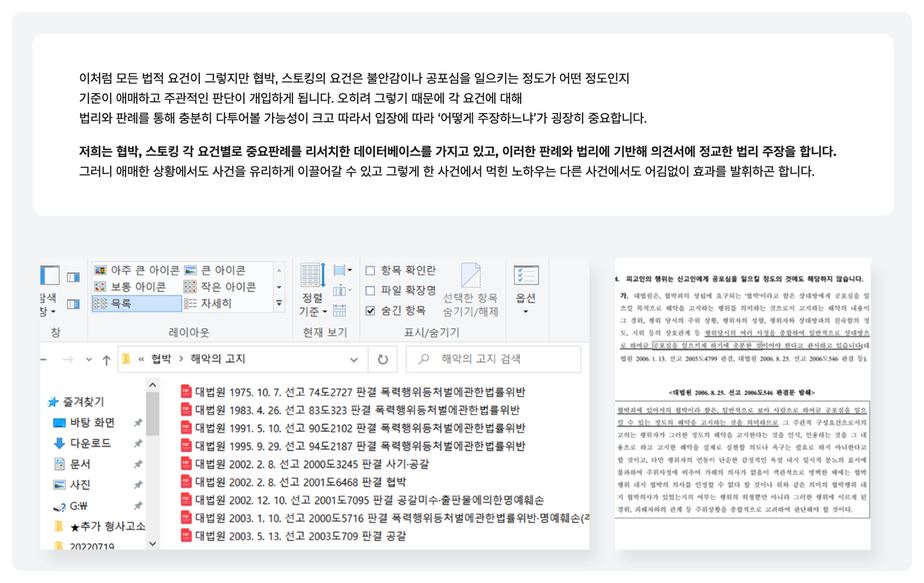
Task: Click 선택한 항목 숨기기/해제 icon
Action: pos(470,275)
